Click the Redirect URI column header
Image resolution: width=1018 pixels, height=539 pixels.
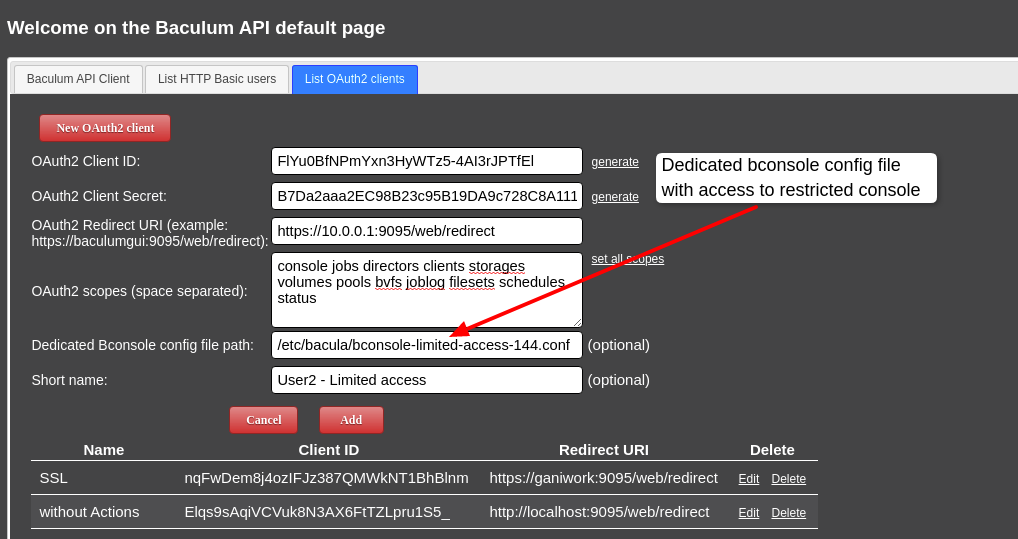[604, 450]
